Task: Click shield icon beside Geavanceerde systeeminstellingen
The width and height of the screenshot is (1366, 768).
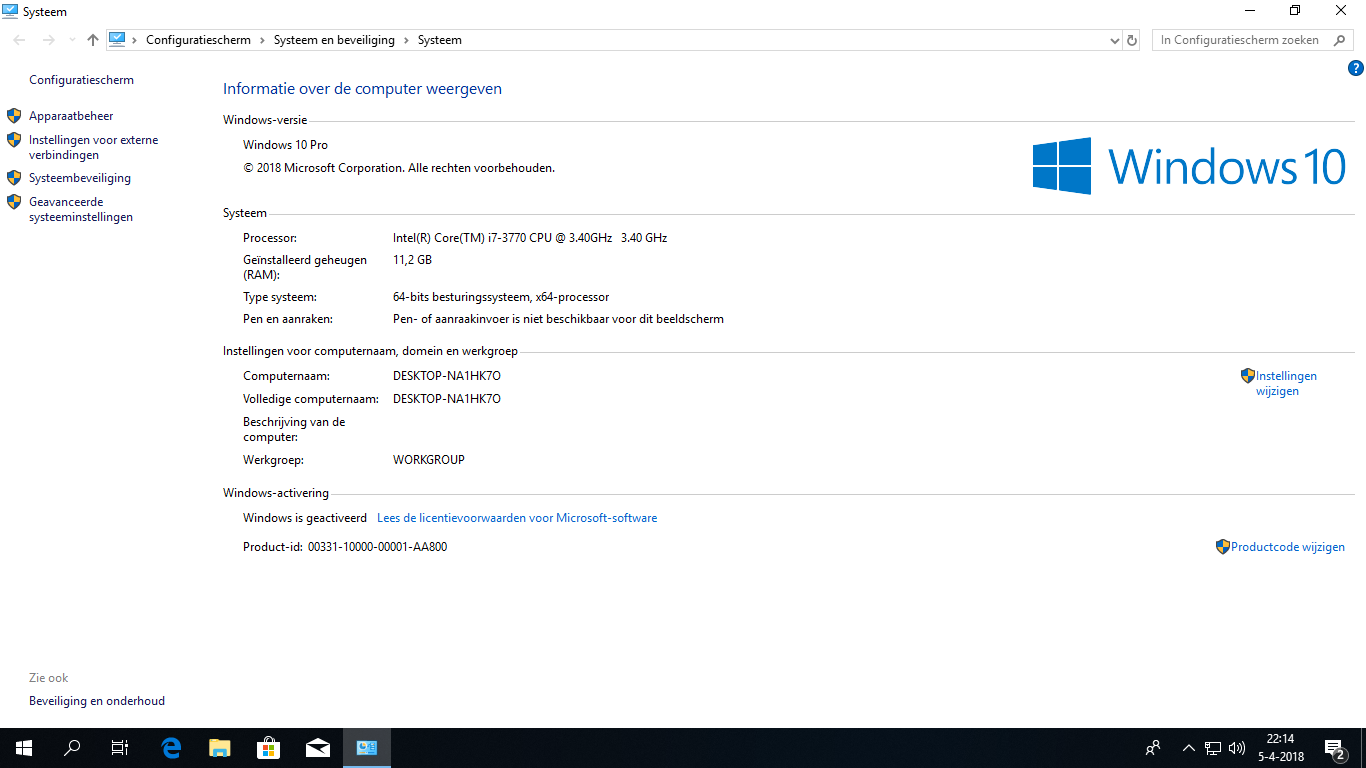Action: (14, 202)
